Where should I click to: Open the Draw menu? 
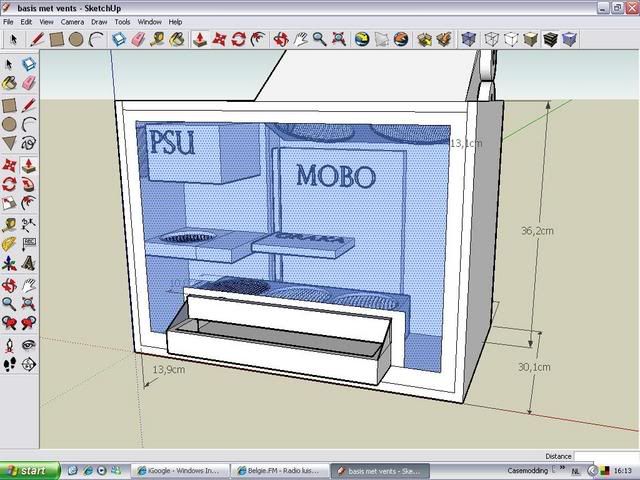[99, 21]
